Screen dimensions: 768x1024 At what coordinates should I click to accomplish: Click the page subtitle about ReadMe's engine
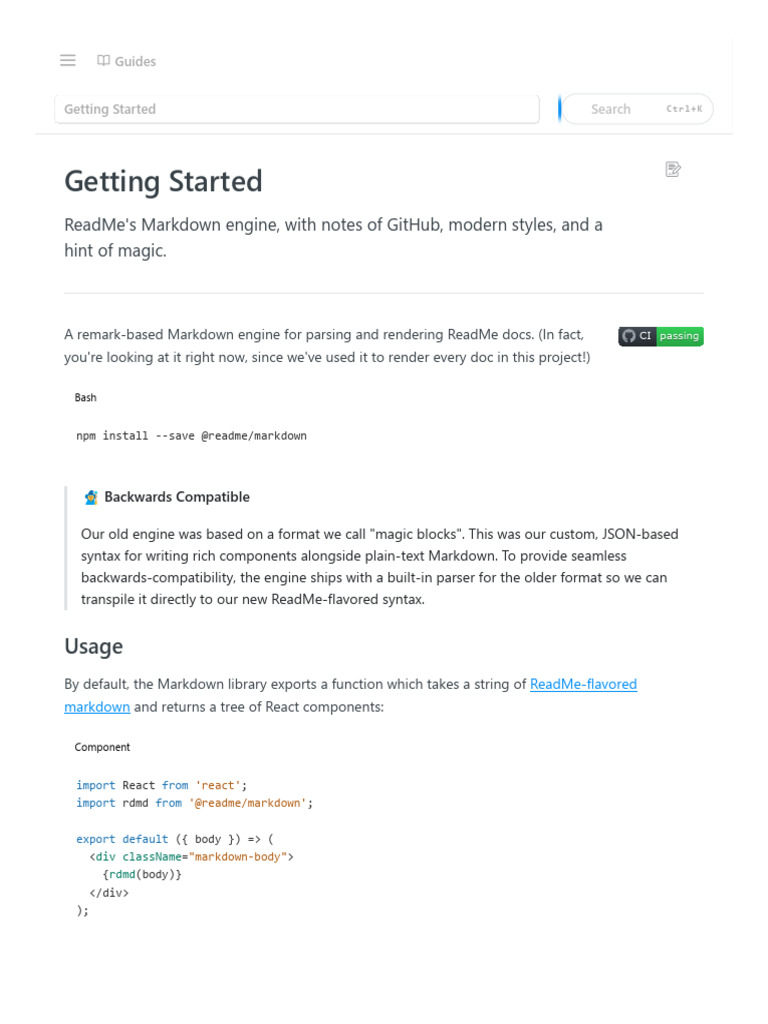pyautogui.click(x=333, y=237)
